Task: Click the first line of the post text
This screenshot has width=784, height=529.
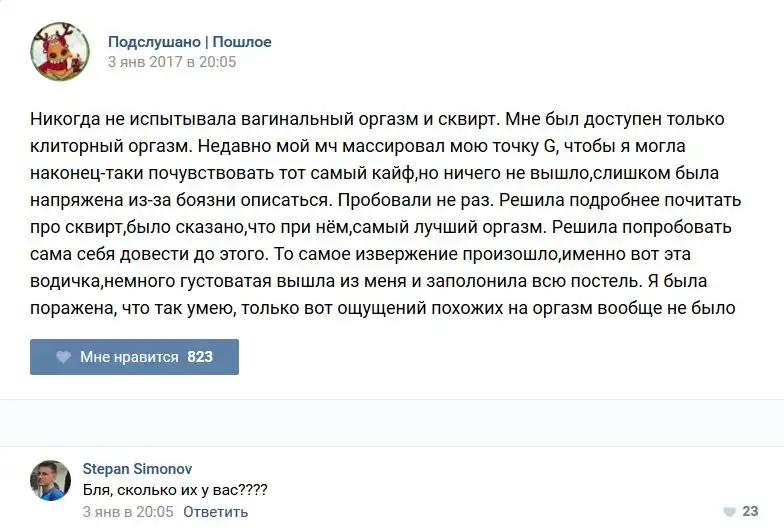Action: pyautogui.click(x=376, y=119)
